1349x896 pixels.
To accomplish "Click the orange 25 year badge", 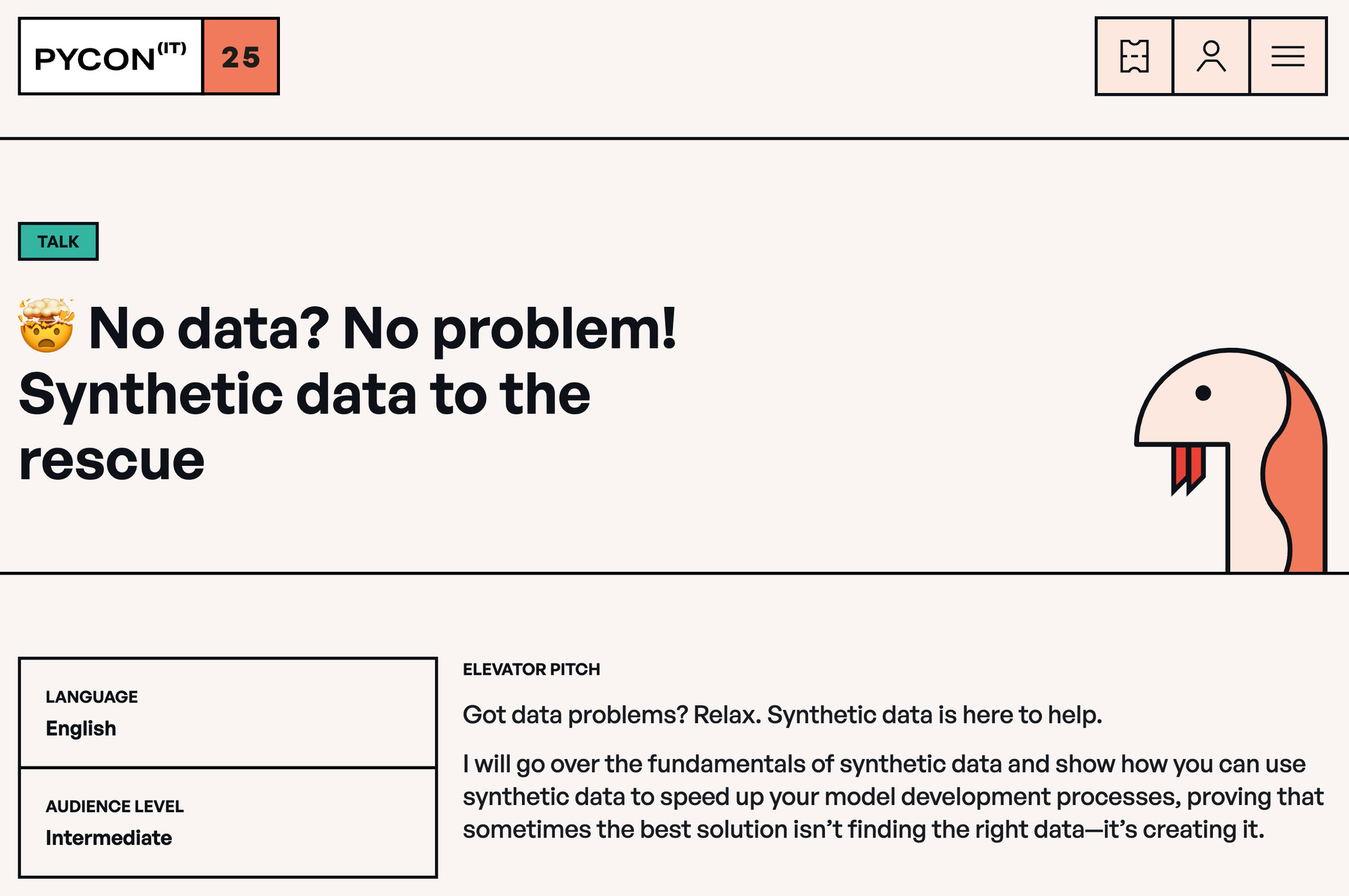I will 241,57.
